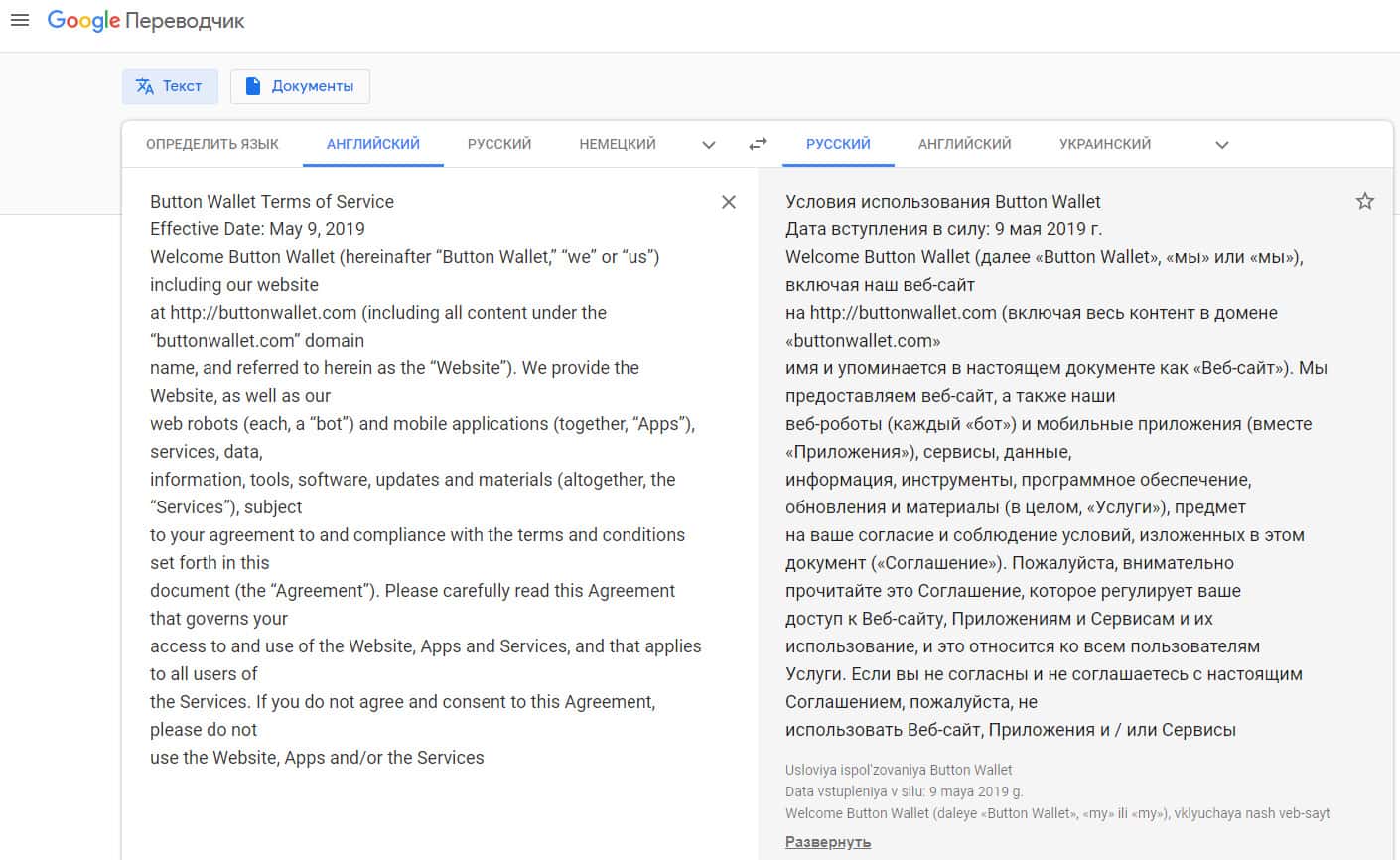
Task: Expand source language list dropdown
Action: pyautogui.click(x=709, y=145)
